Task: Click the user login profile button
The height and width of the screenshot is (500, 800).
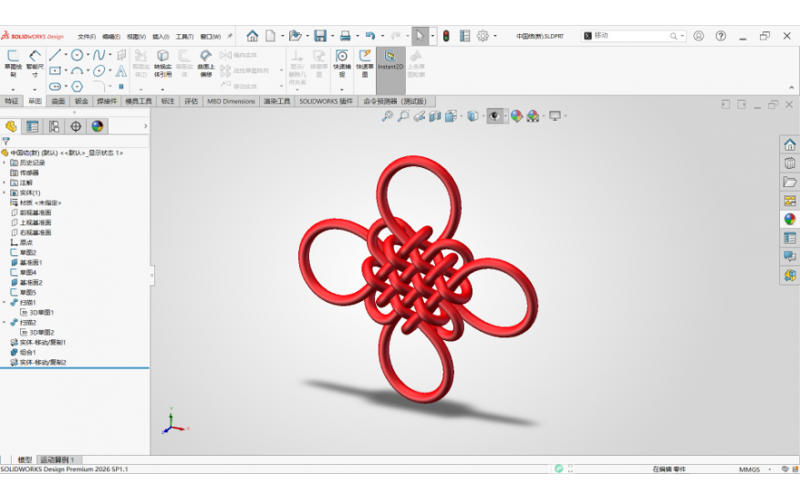Action: point(698,36)
